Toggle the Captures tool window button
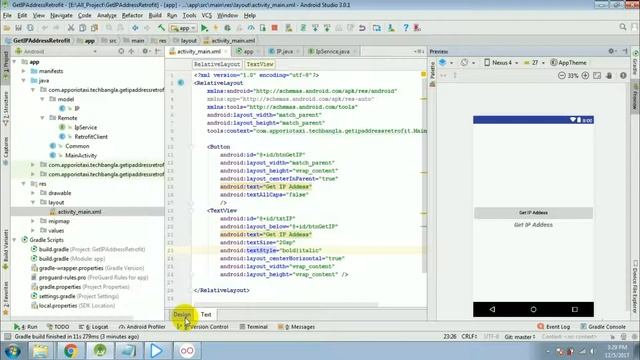The image size is (640, 360). point(6,151)
